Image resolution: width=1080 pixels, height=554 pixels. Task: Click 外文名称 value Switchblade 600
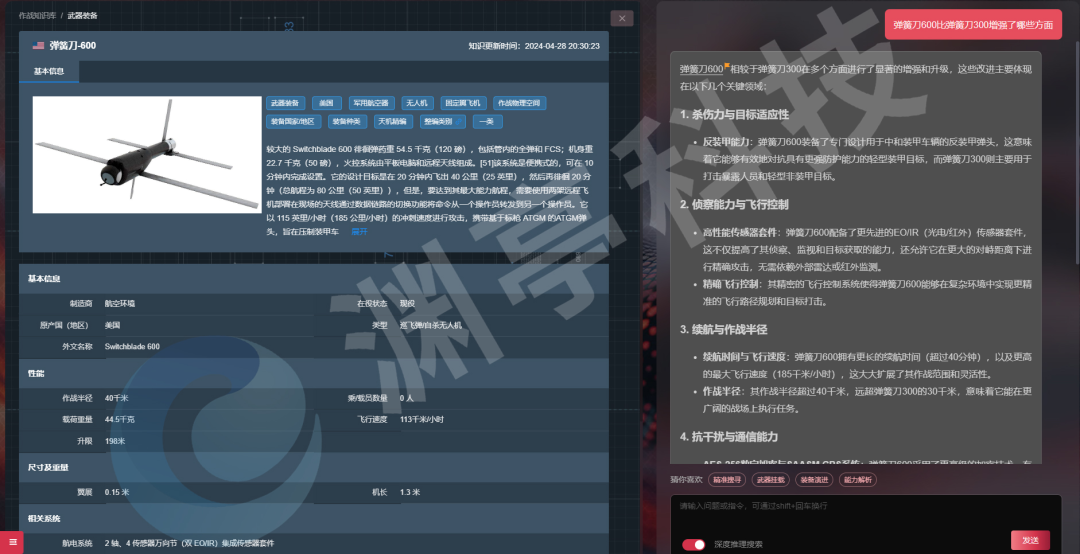132,347
